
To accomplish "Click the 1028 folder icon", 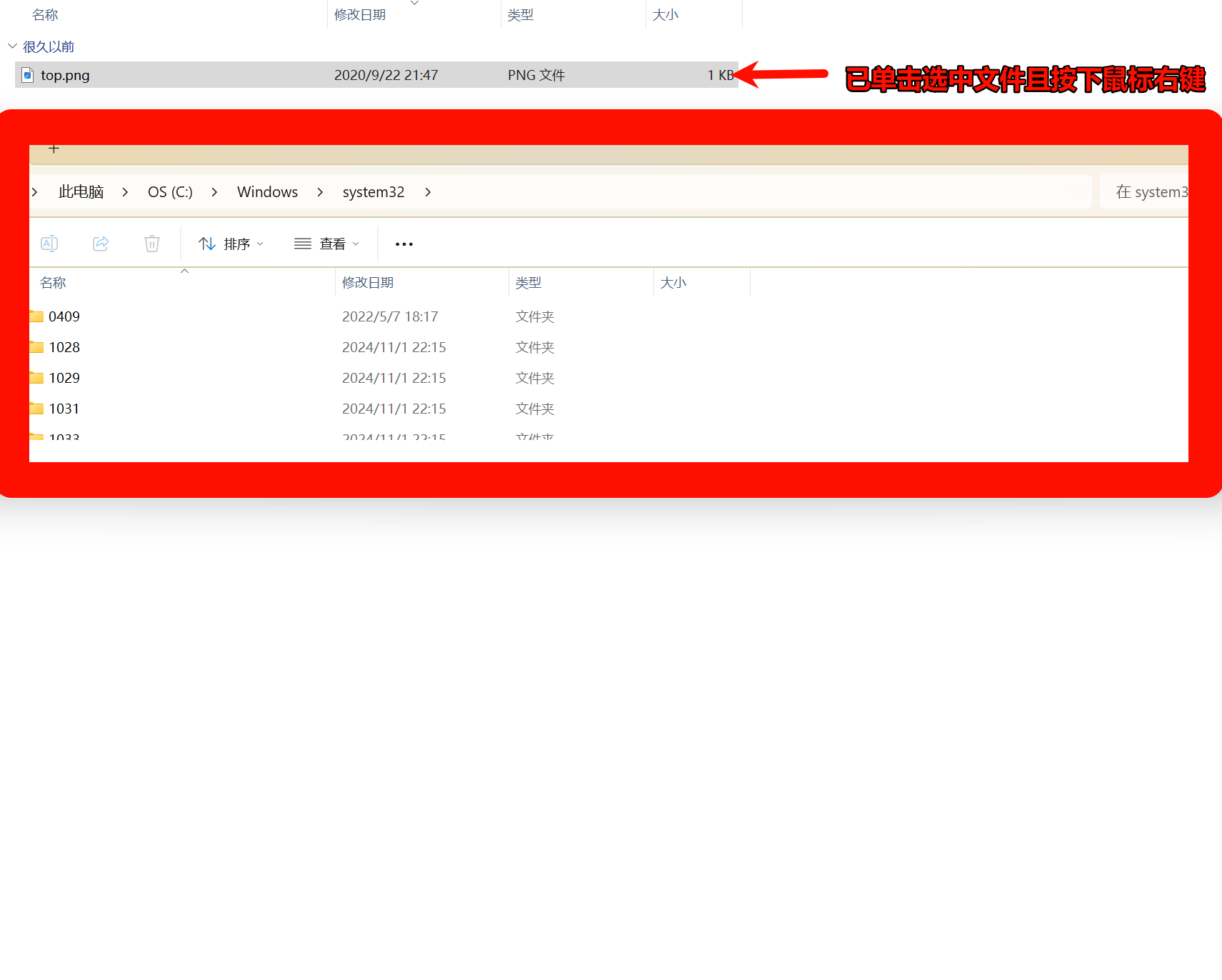I will [x=36, y=347].
